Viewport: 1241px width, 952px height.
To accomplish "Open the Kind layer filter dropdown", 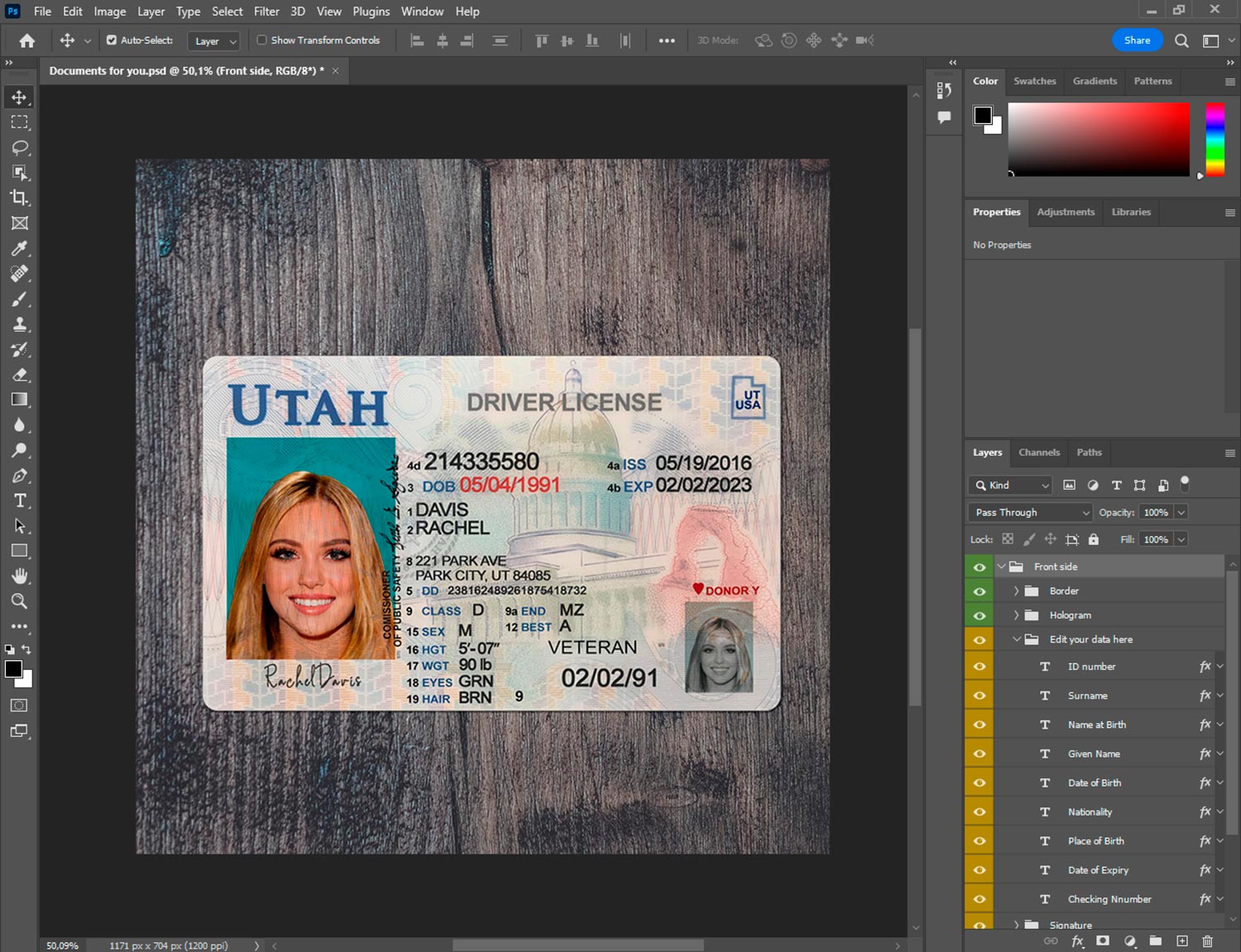I will pos(1010,486).
